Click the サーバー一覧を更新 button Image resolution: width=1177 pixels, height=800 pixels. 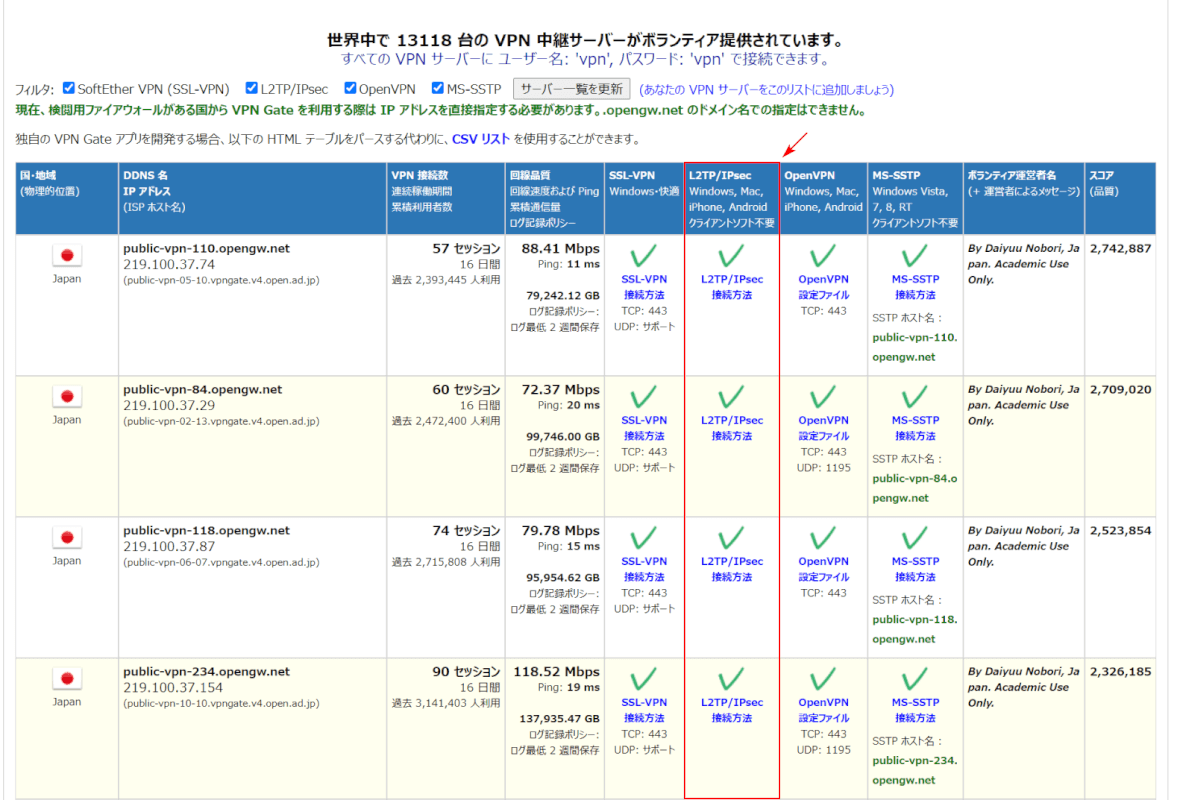[571, 89]
